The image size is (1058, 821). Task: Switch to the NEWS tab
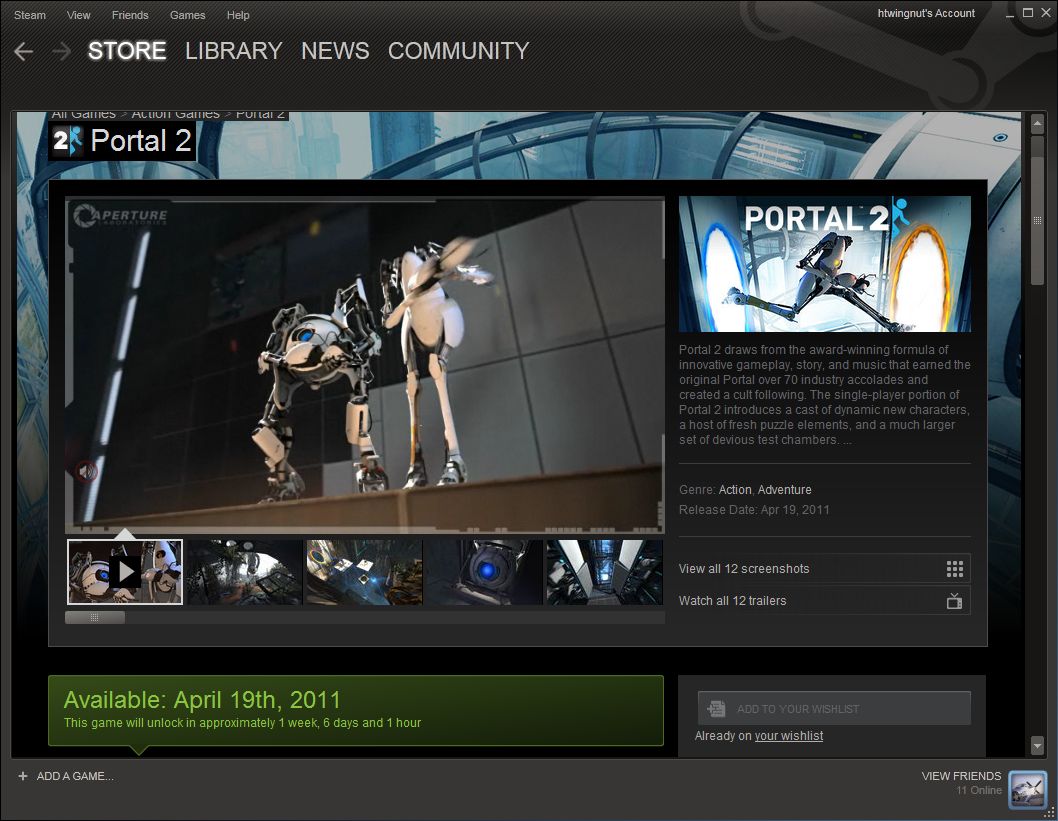[335, 51]
